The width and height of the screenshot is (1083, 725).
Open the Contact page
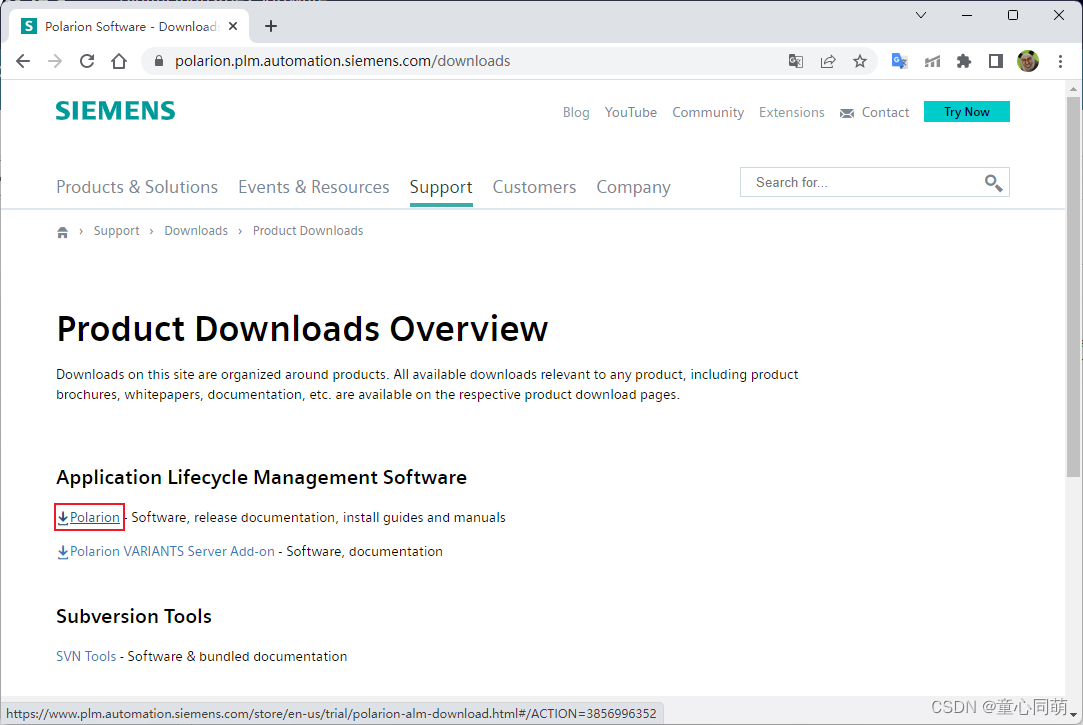coord(885,112)
